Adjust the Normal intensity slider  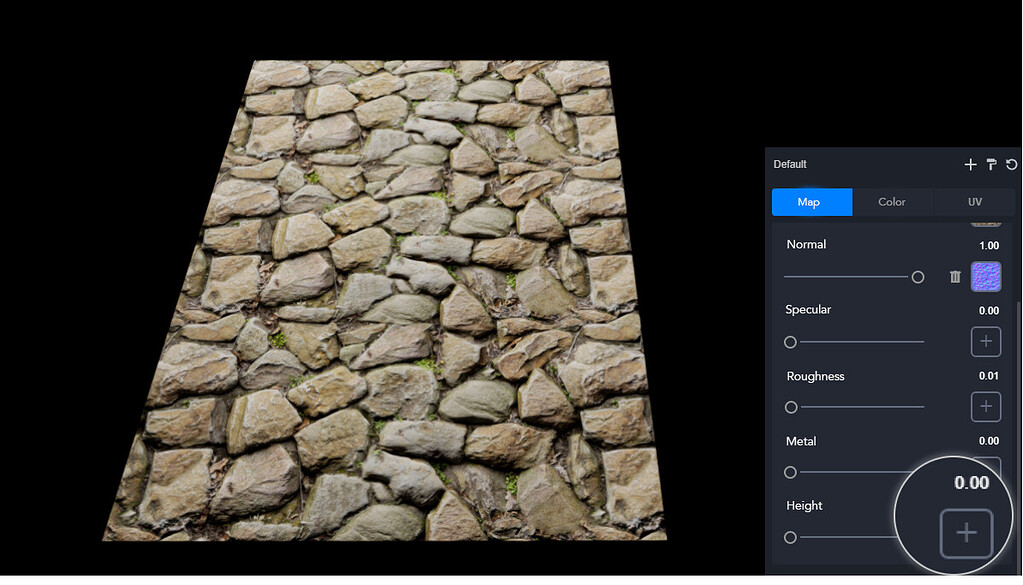tap(917, 277)
